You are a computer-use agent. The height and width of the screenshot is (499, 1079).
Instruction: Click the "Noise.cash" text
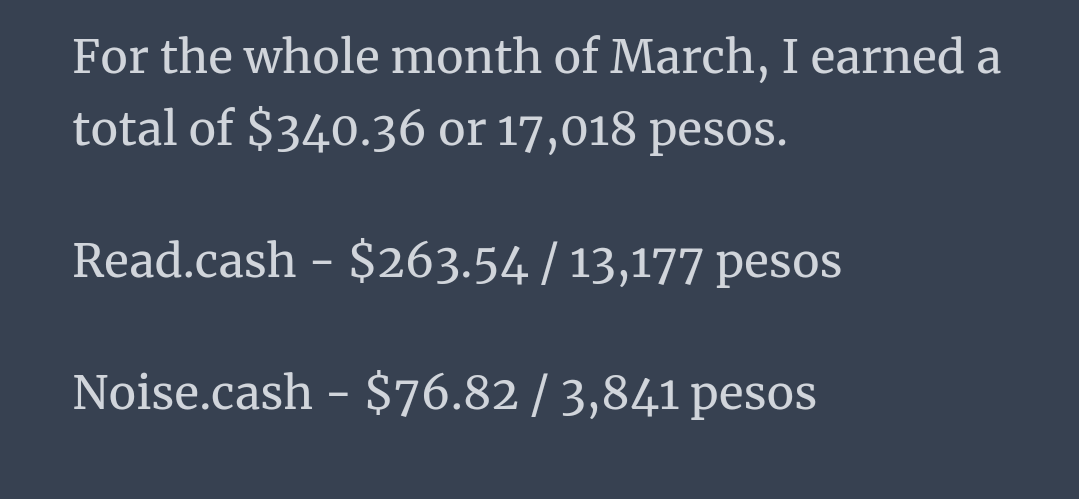(x=193, y=393)
